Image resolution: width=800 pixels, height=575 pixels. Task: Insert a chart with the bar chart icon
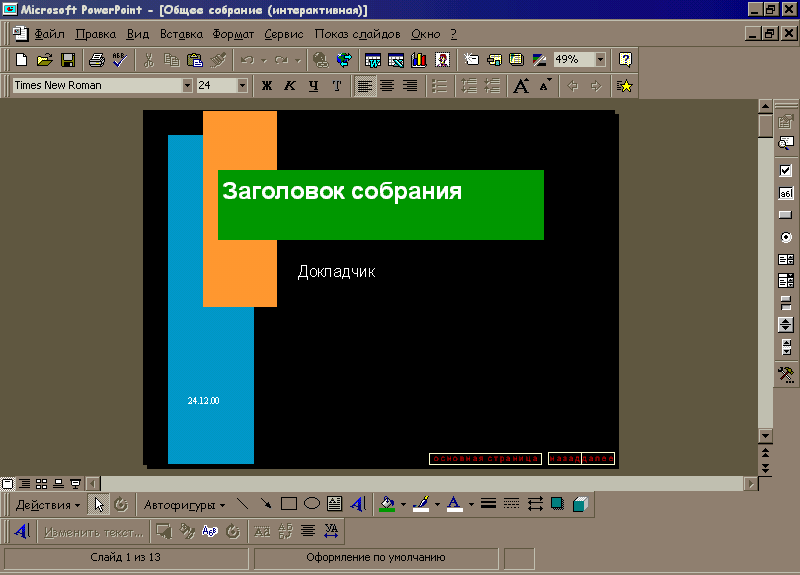pos(419,60)
